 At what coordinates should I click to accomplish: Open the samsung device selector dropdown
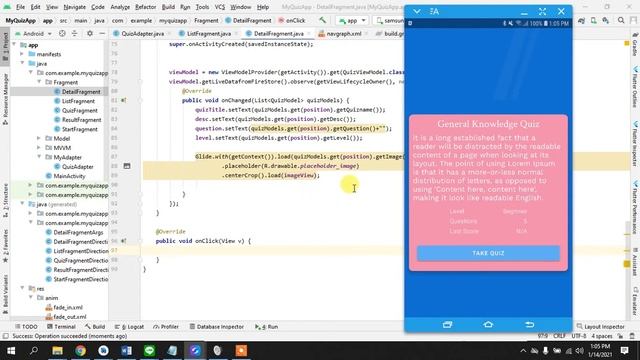pos(390,20)
